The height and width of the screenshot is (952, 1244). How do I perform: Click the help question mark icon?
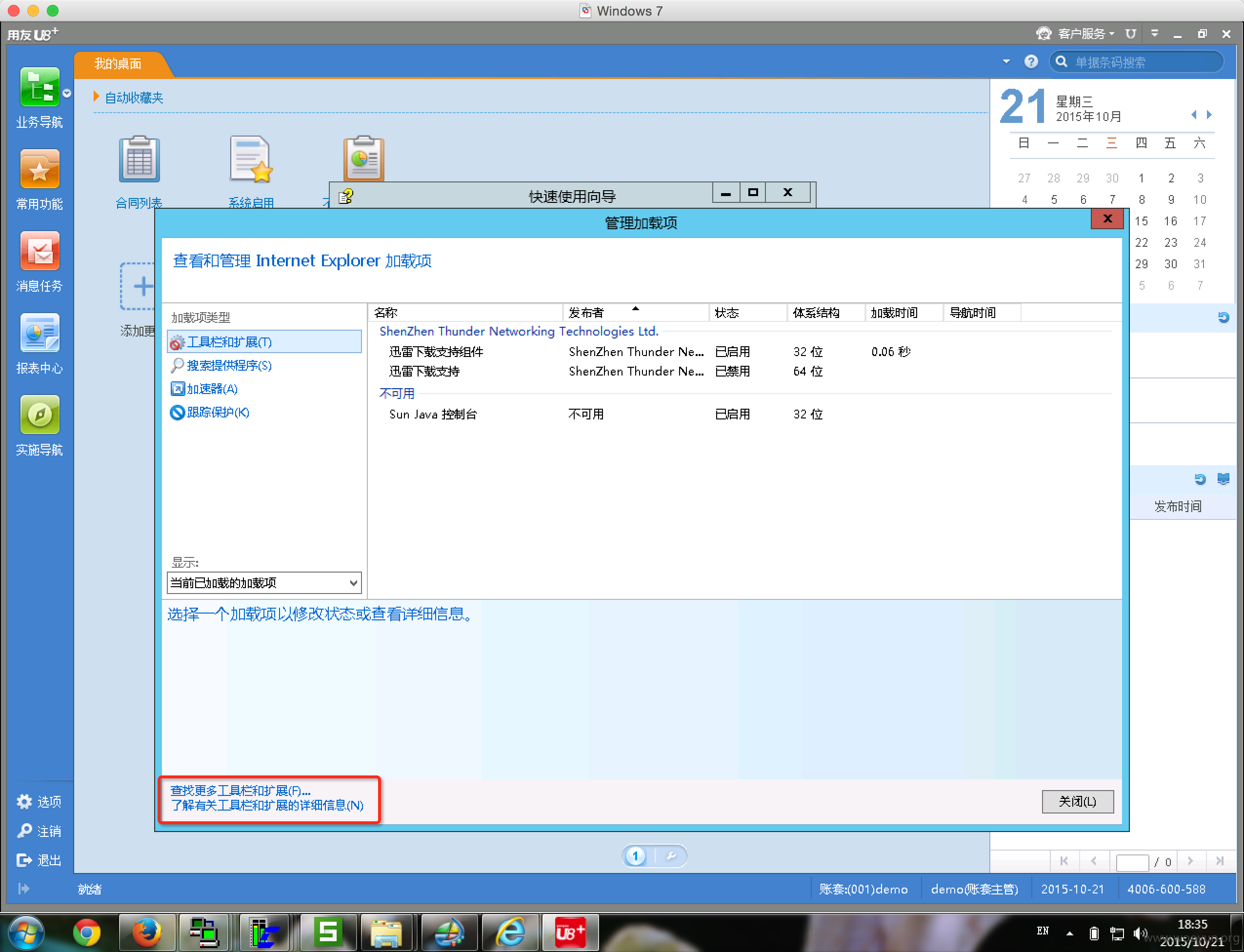pos(1031,61)
